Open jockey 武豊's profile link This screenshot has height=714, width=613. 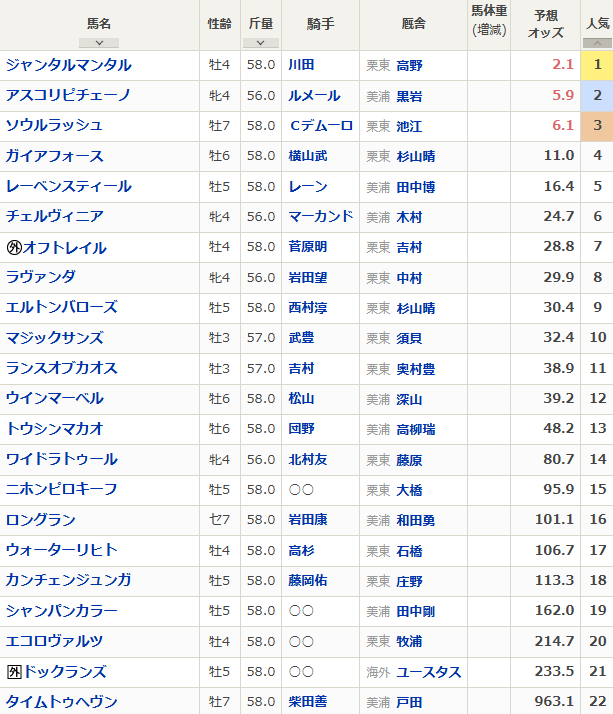[300, 338]
